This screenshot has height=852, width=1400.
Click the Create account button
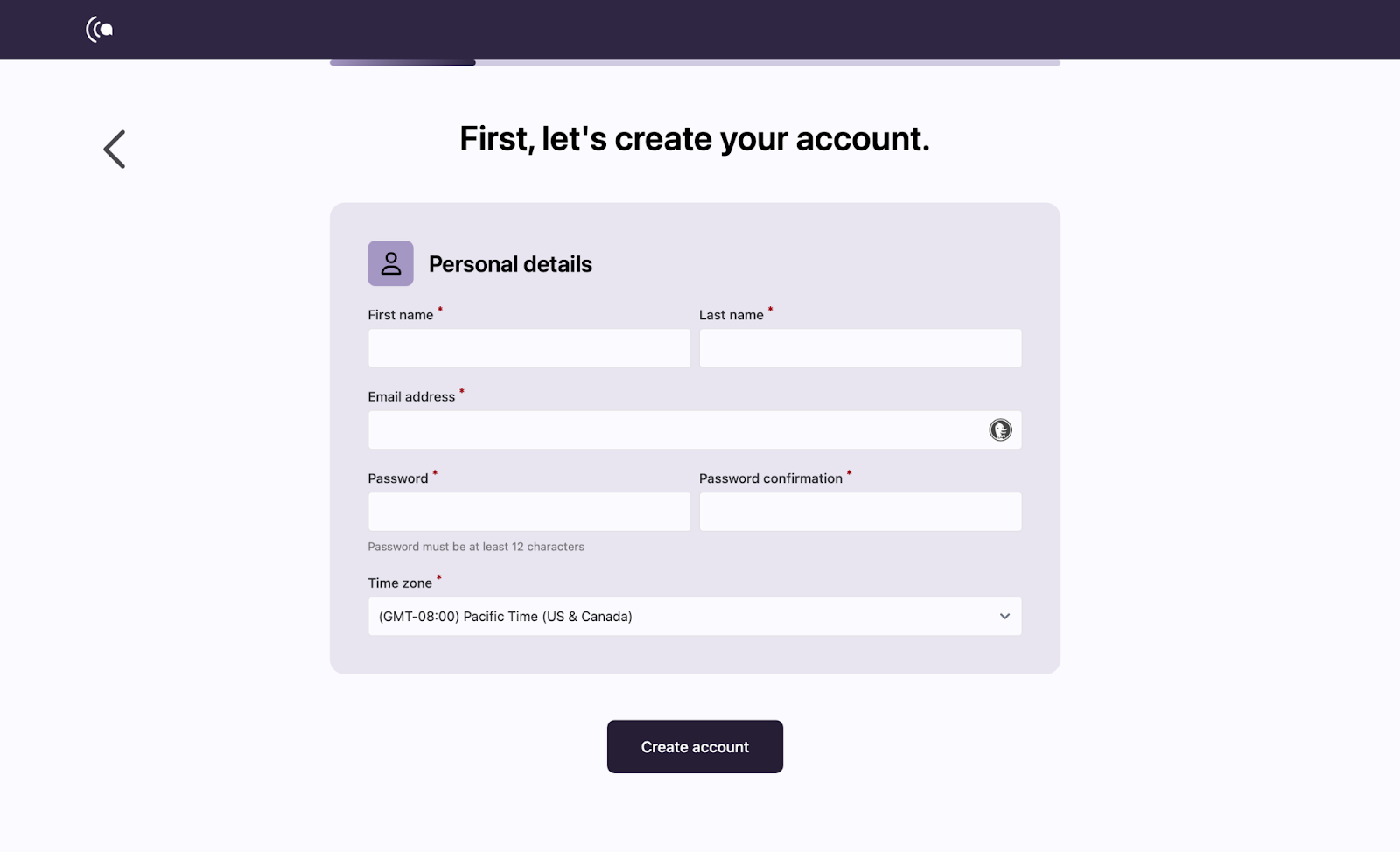(x=695, y=747)
